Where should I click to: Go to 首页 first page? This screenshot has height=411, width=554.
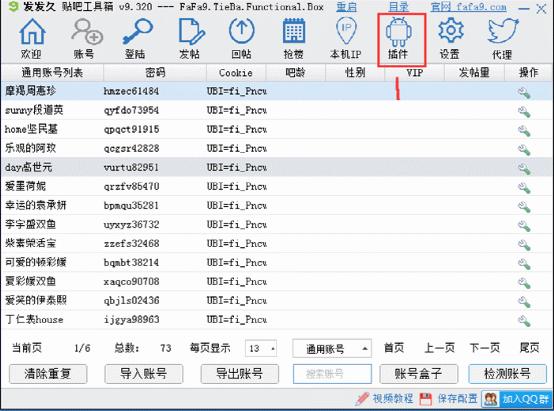pyautogui.click(x=394, y=348)
